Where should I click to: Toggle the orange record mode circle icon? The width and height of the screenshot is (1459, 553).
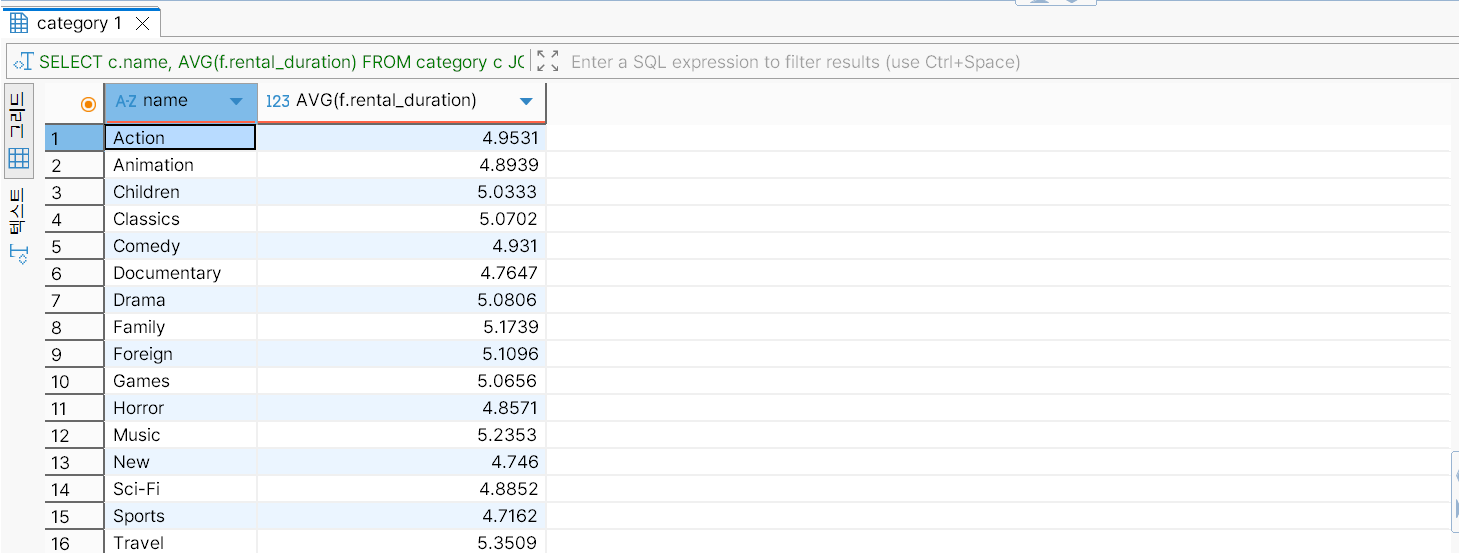point(88,103)
